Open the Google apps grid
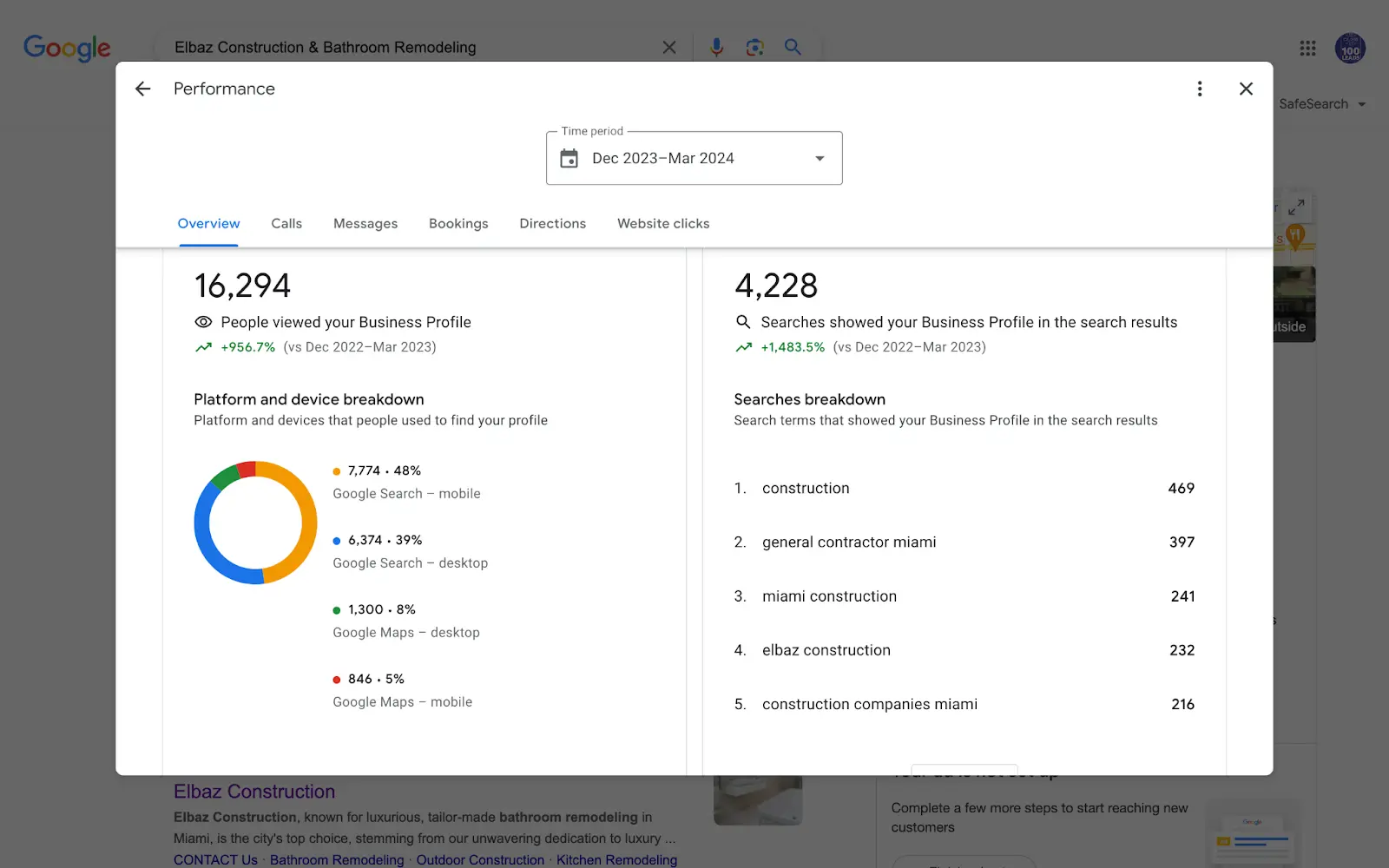This screenshot has height=868, width=1389. click(x=1307, y=49)
